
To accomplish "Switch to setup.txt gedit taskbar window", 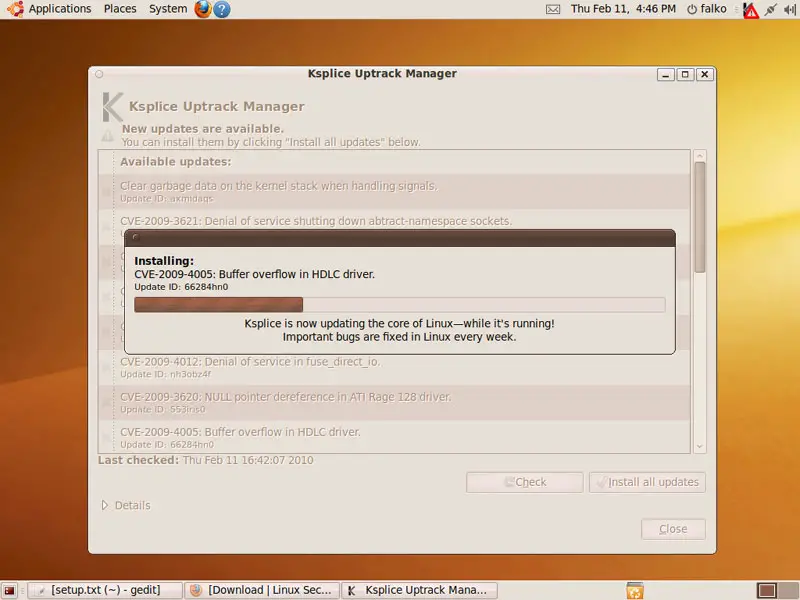I will point(105,590).
